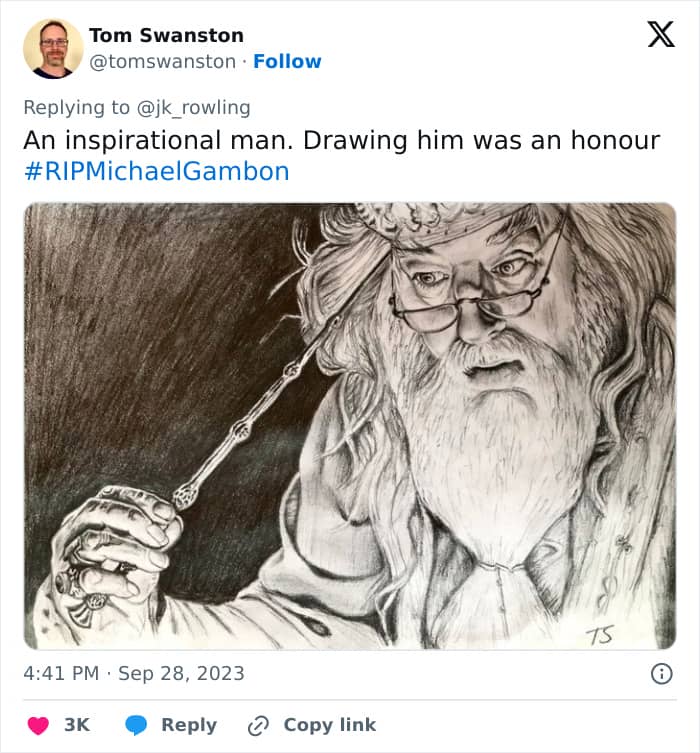This screenshot has width=700, height=753.
Task: Click the X logo icon
Action: pyautogui.click(x=661, y=34)
